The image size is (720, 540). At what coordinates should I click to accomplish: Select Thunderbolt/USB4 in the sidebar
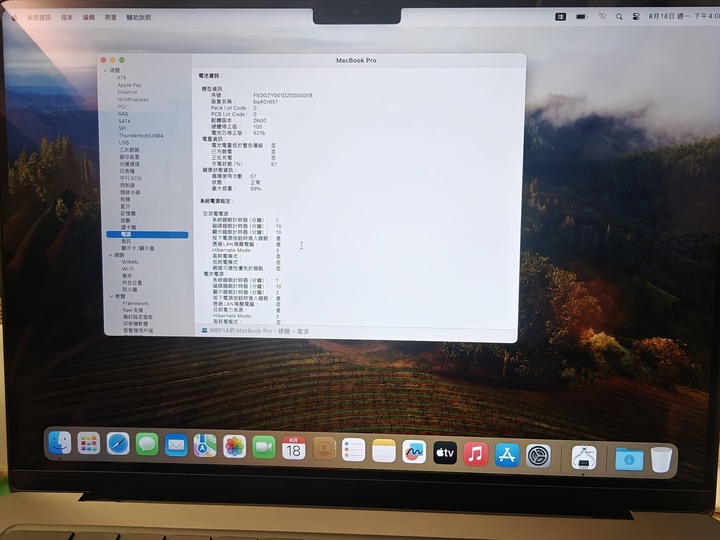point(141,136)
